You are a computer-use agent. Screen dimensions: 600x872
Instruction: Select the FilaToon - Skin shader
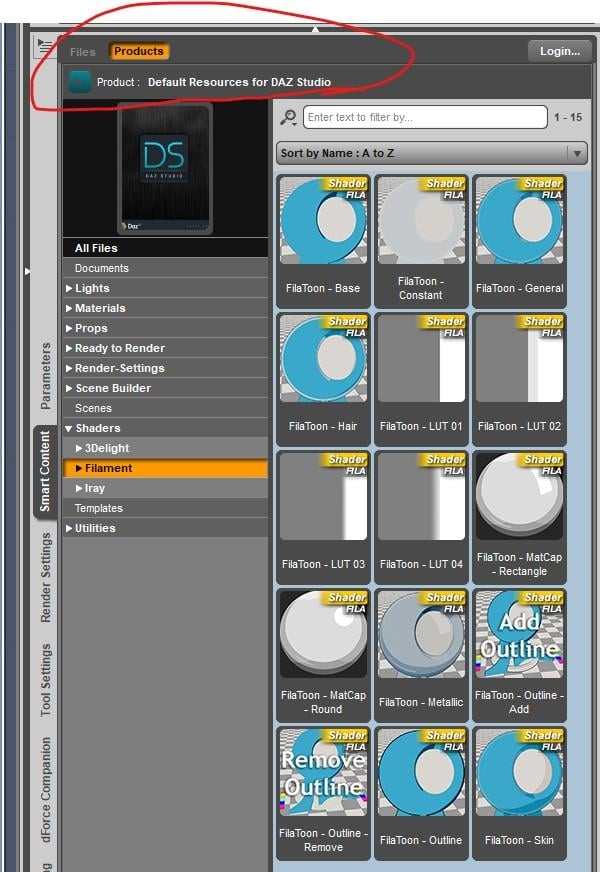point(519,792)
